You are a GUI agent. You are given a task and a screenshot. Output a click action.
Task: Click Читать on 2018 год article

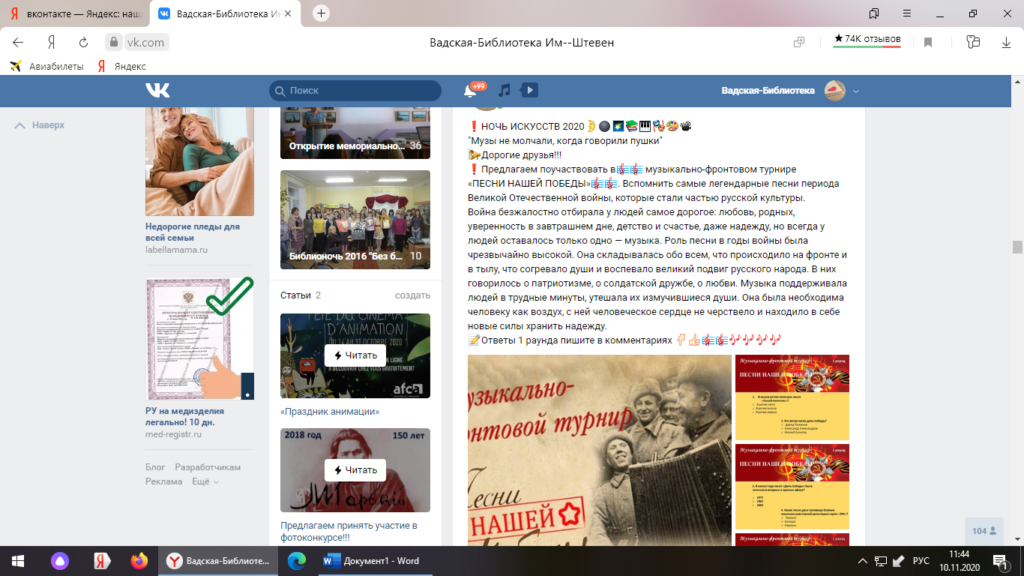(x=355, y=470)
